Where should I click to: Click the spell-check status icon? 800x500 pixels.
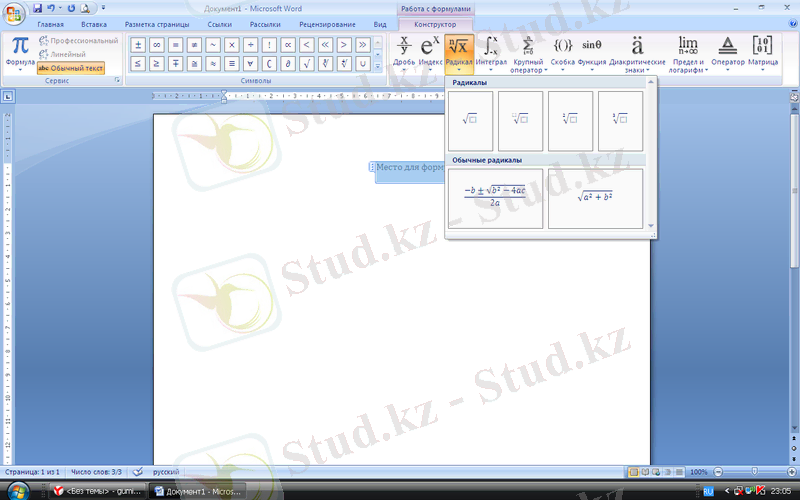(x=137, y=472)
